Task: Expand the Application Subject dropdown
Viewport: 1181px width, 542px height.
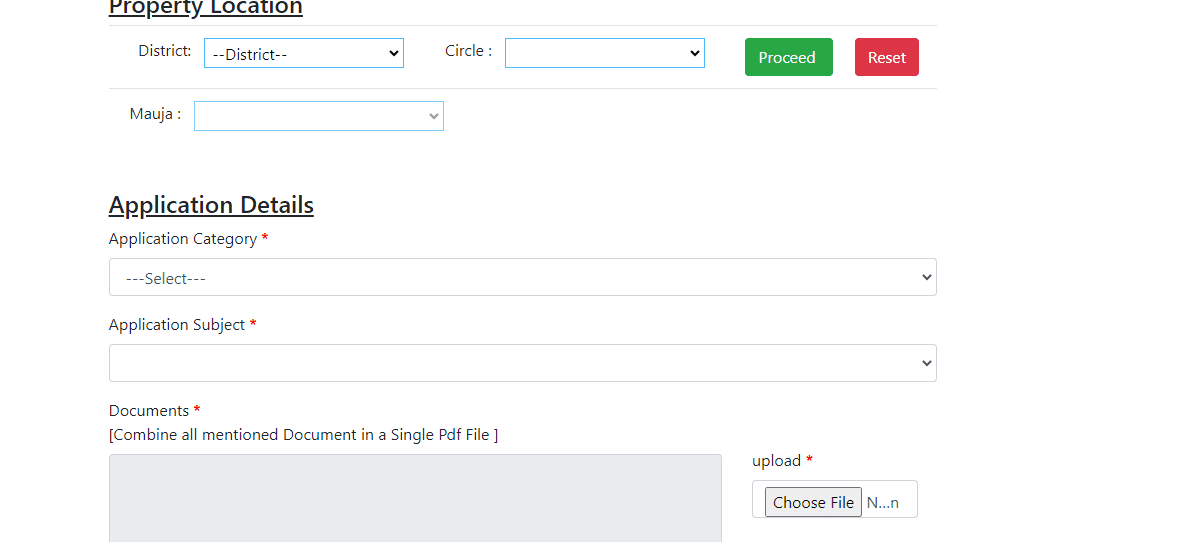Action: coord(522,363)
